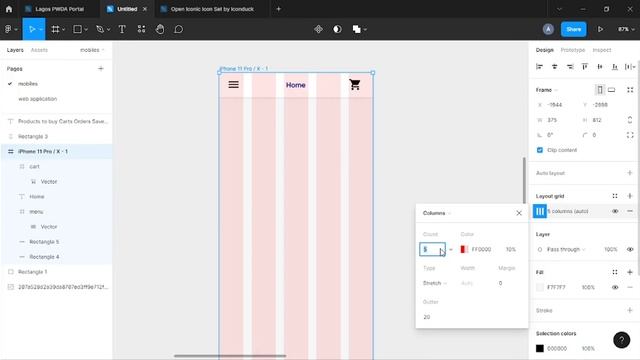Select the Hand tool
This screenshot has height=360, width=640.
[160, 29]
